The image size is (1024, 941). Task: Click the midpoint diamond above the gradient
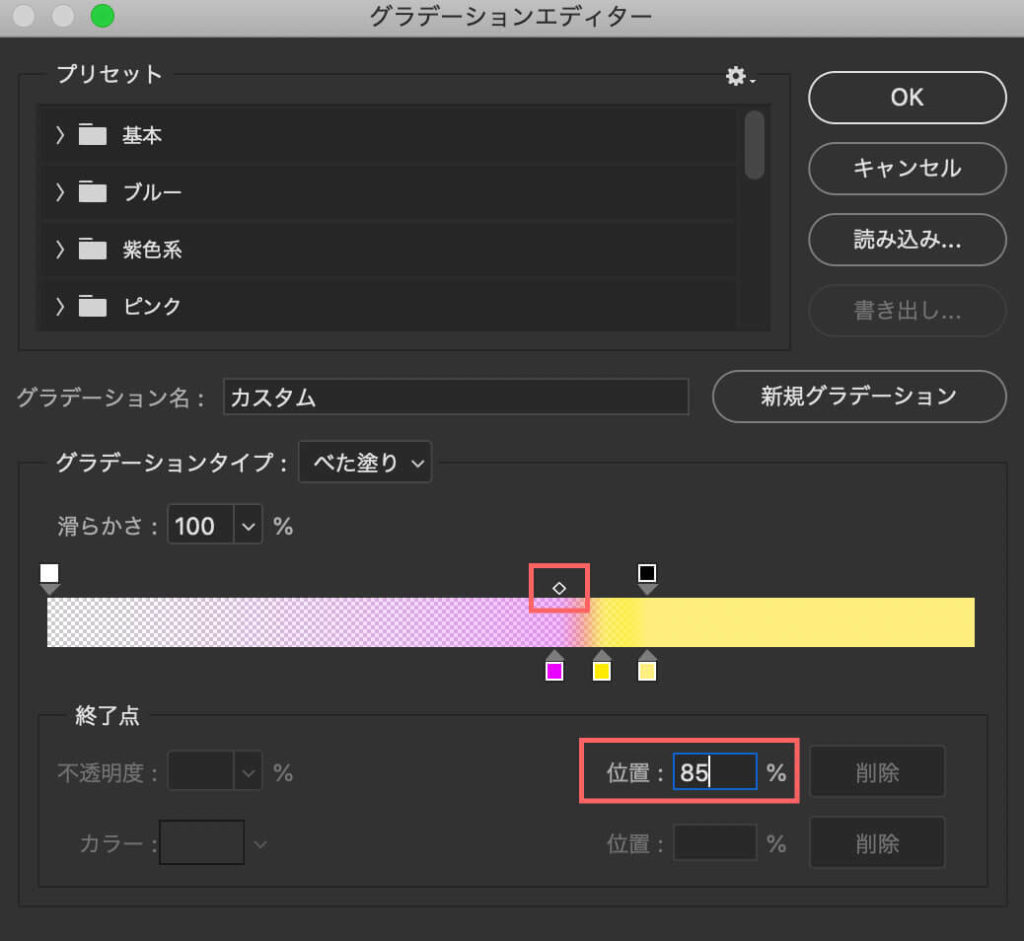tap(559, 588)
